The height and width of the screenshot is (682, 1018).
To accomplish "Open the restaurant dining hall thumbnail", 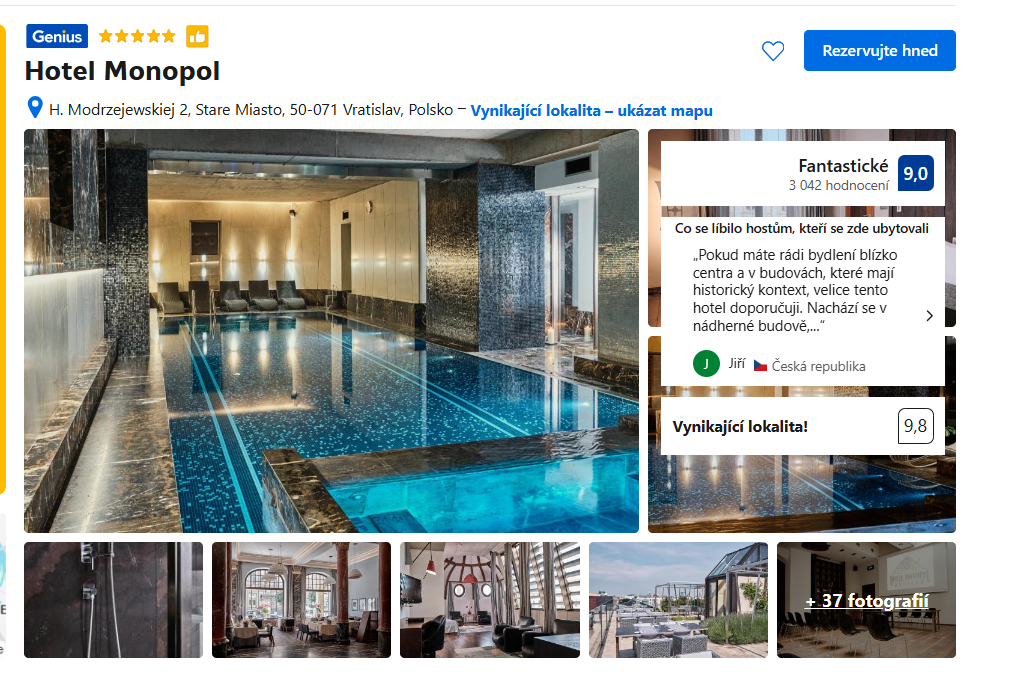I will [x=301, y=600].
